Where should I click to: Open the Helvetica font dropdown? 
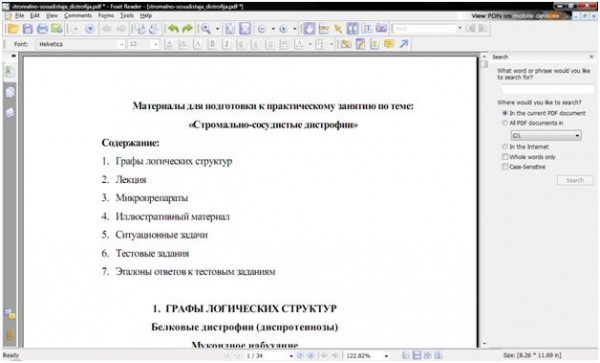[121, 44]
